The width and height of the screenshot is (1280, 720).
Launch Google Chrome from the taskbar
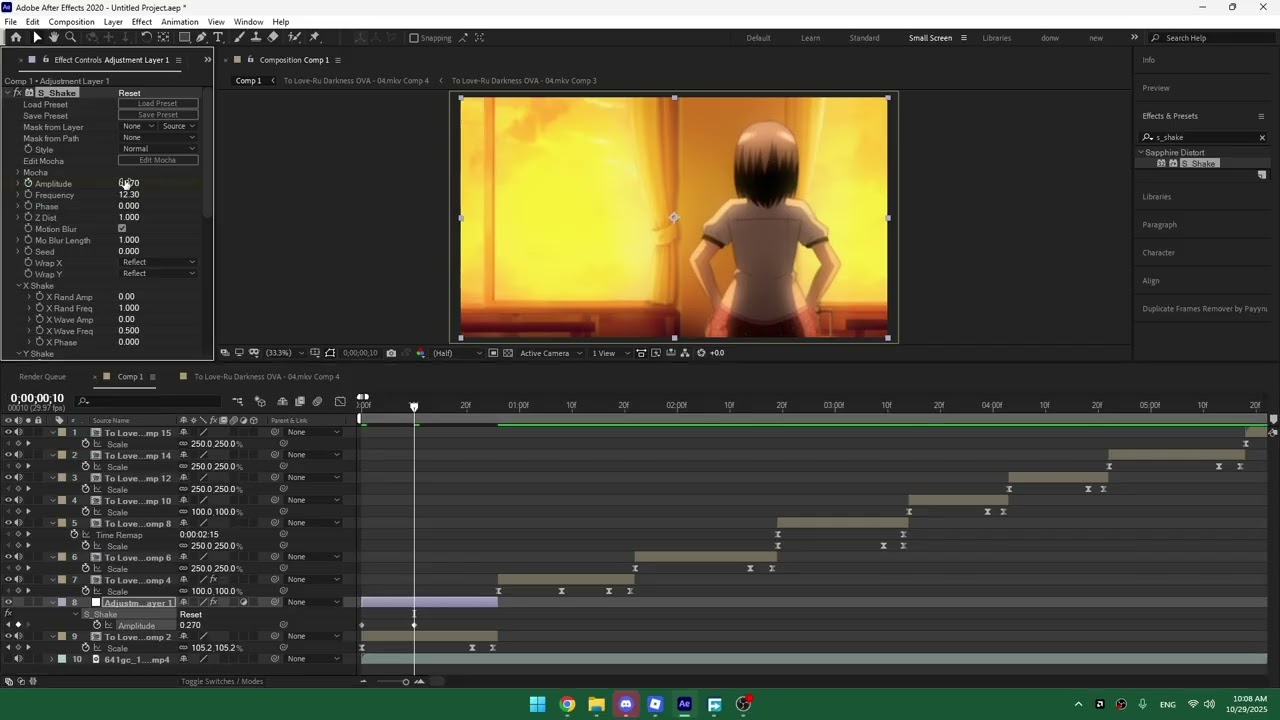pos(567,704)
